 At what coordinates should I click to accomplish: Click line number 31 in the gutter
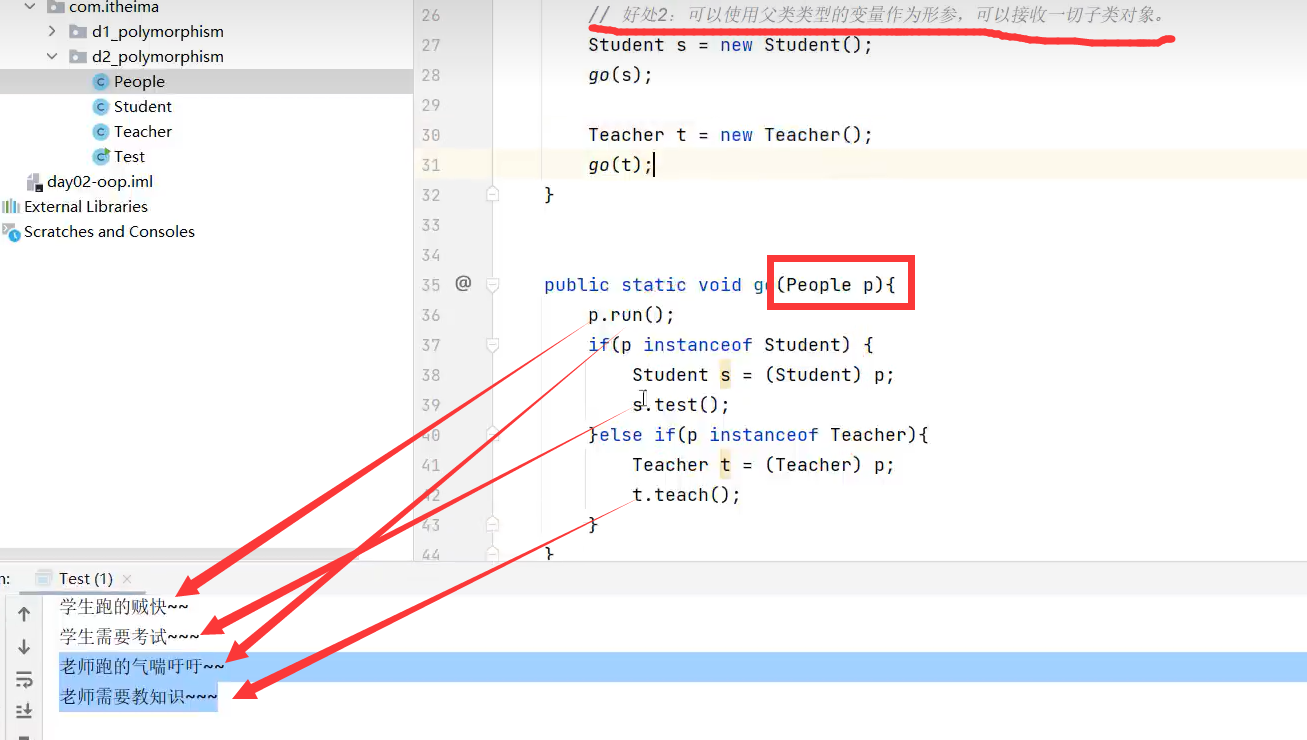tap(430, 165)
